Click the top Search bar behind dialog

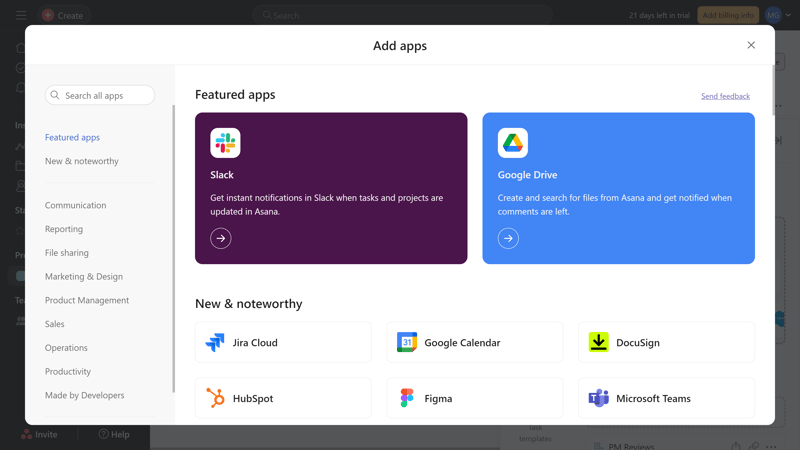[x=403, y=15]
